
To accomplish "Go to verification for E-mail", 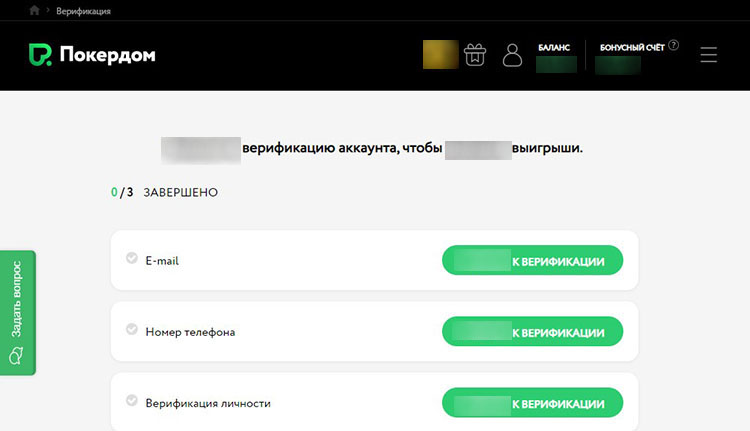I will (532, 260).
